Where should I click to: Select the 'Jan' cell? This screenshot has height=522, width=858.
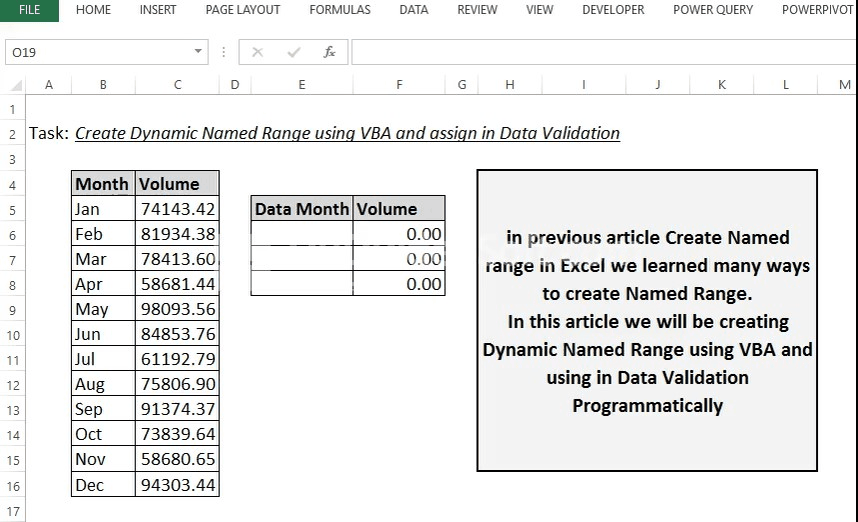[103, 209]
